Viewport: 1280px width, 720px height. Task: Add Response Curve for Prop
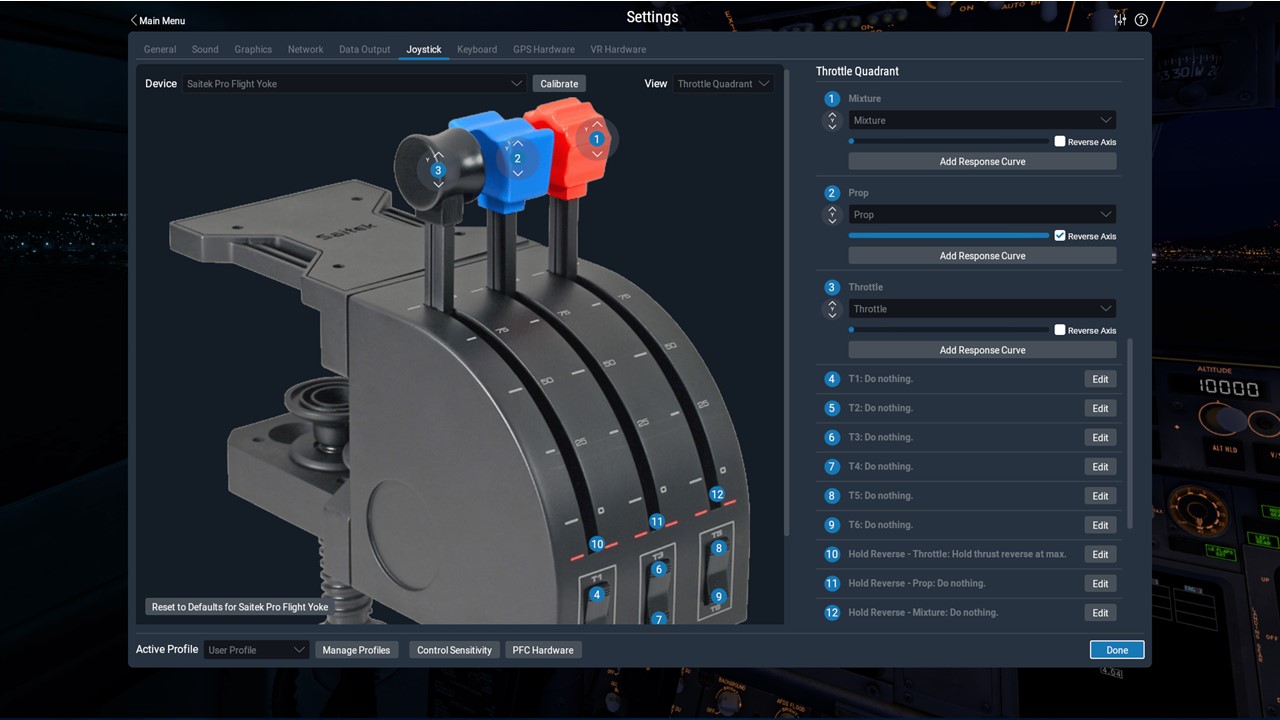(x=982, y=255)
